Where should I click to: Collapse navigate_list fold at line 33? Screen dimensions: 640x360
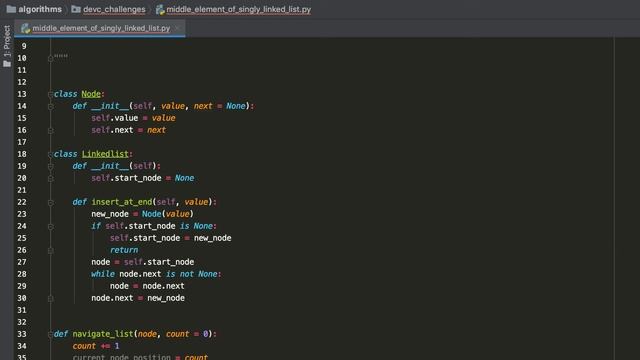51,334
